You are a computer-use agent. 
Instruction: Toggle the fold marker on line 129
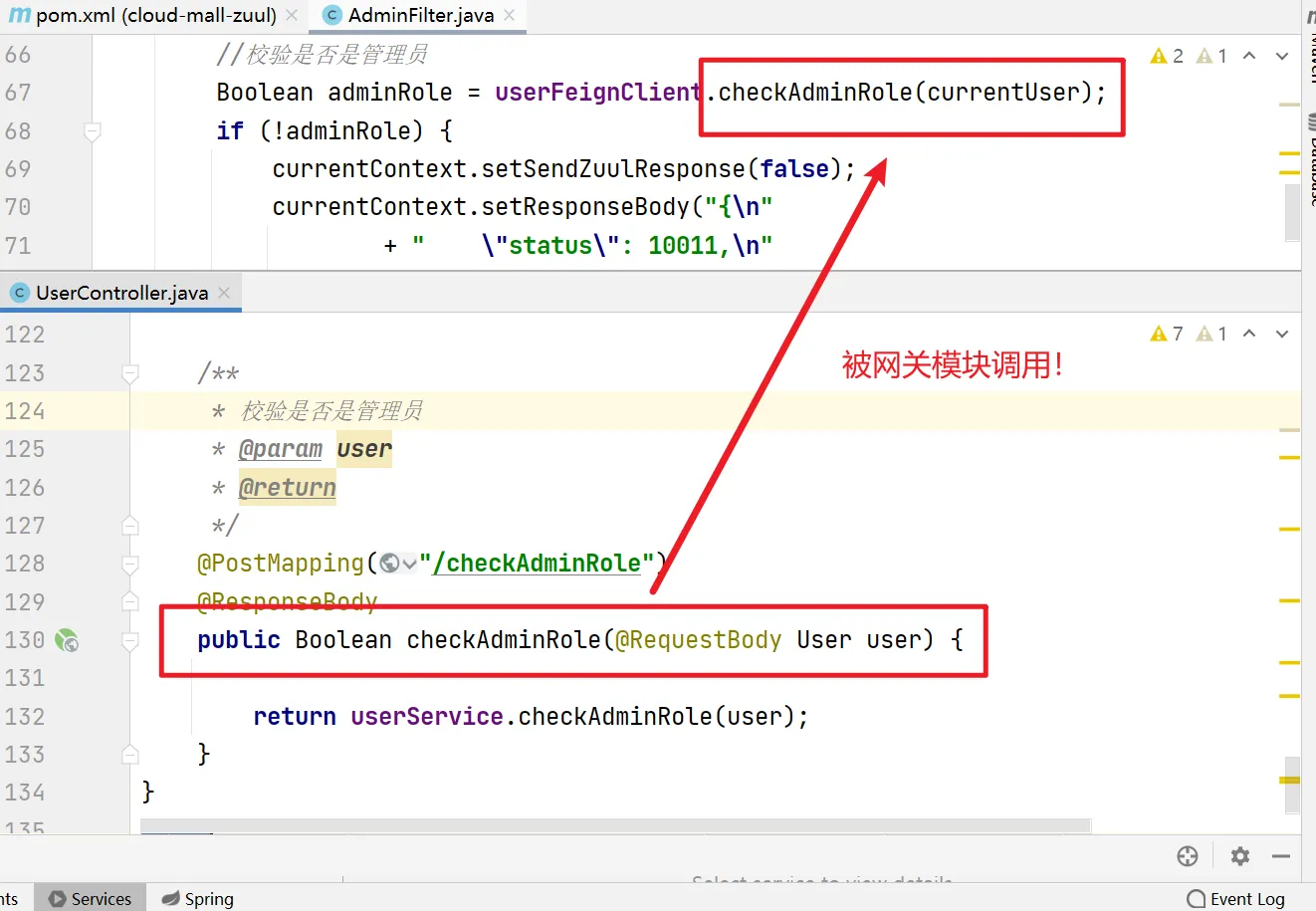[129, 601]
